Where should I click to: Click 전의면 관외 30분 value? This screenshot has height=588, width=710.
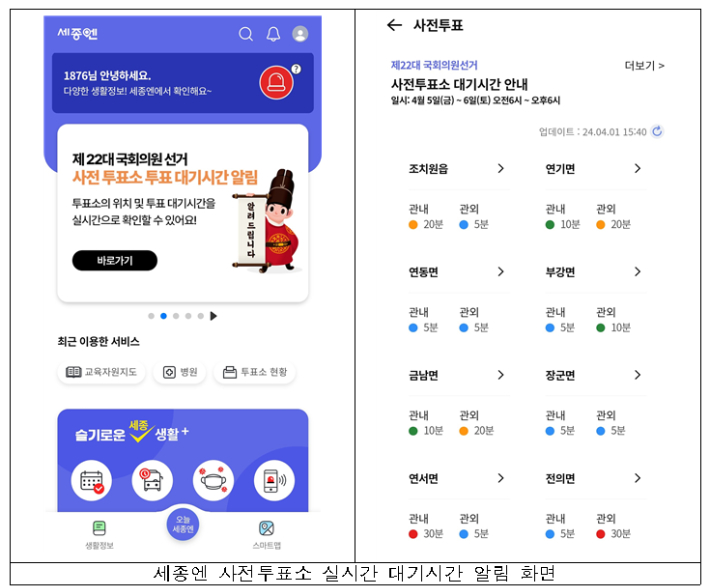pyautogui.click(x=621, y=534)
